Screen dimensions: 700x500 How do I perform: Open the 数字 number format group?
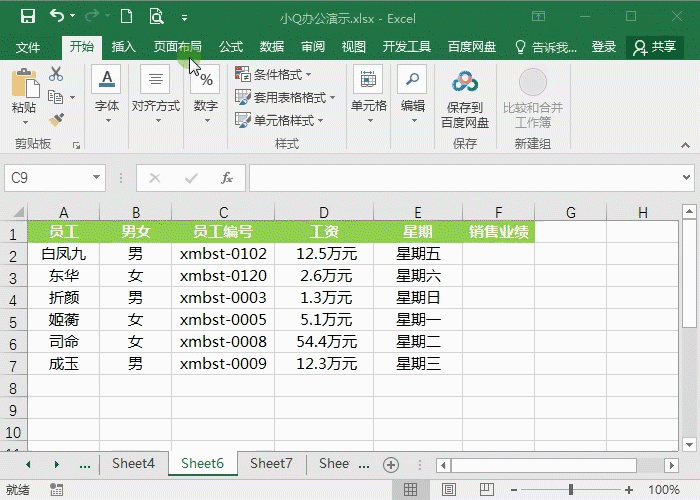205,95
